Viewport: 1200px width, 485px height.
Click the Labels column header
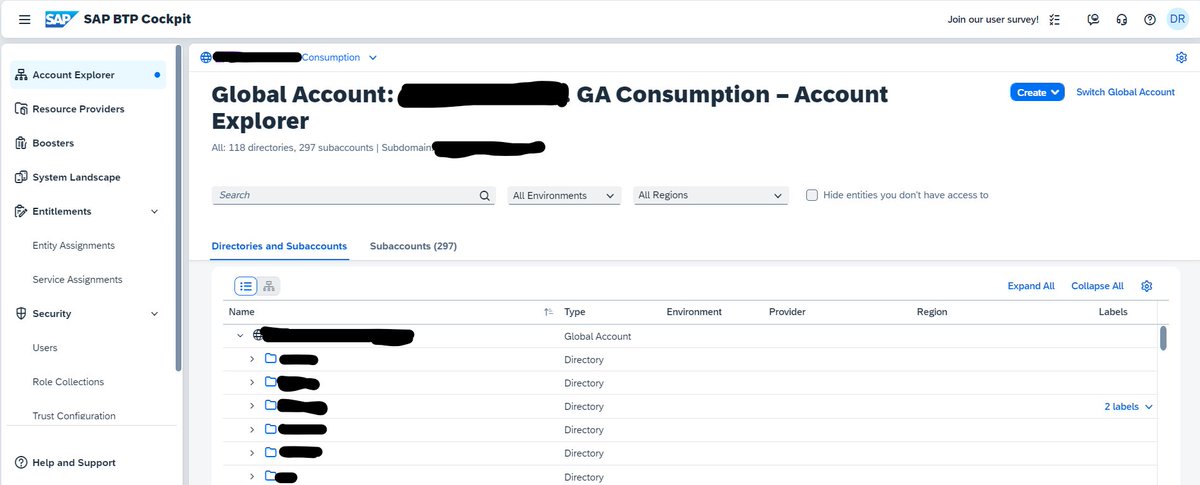point(1113,312)
